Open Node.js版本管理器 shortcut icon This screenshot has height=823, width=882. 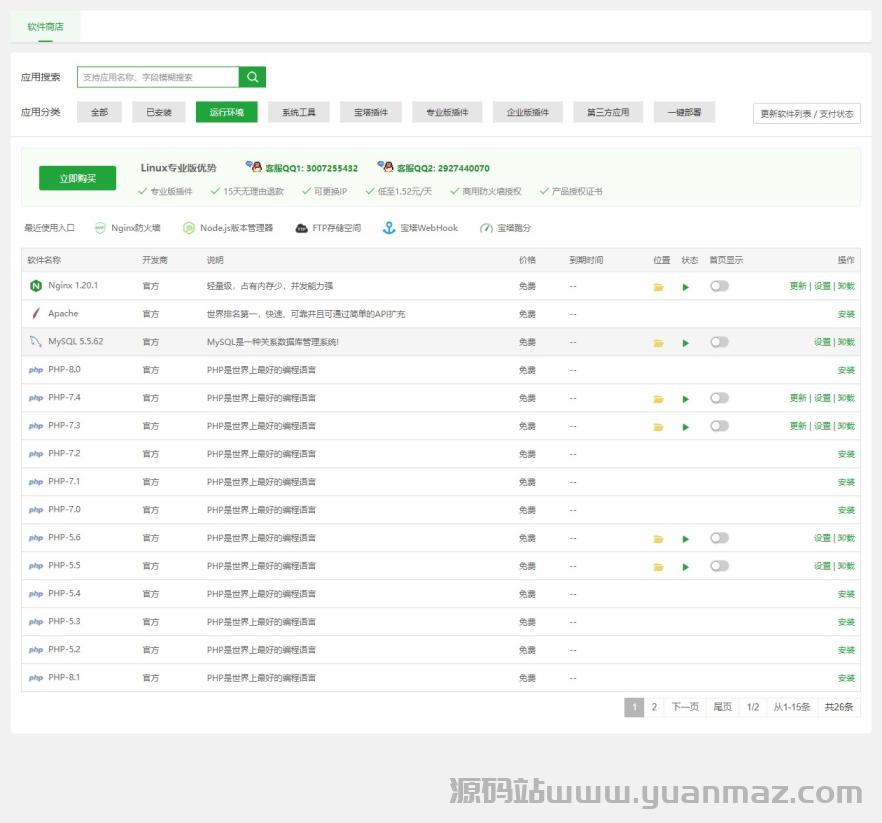[188, 228]
